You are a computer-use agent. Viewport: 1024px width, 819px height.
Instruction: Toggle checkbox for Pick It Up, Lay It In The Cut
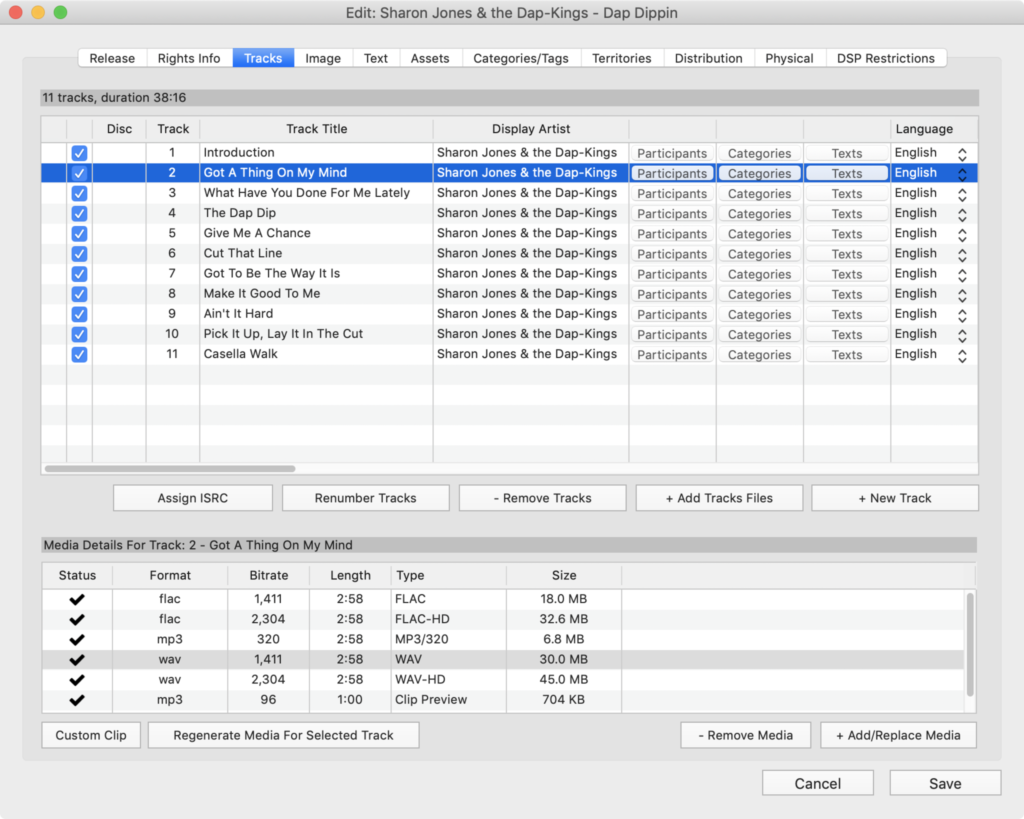pos(79,334)
